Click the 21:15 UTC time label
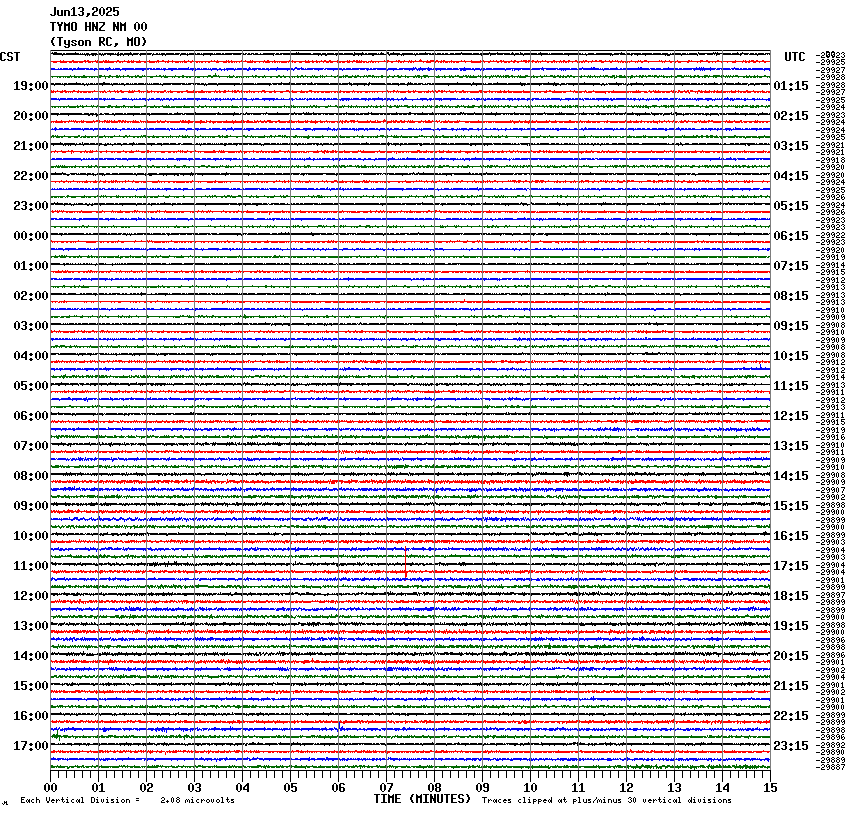 [x=791, y=686]
